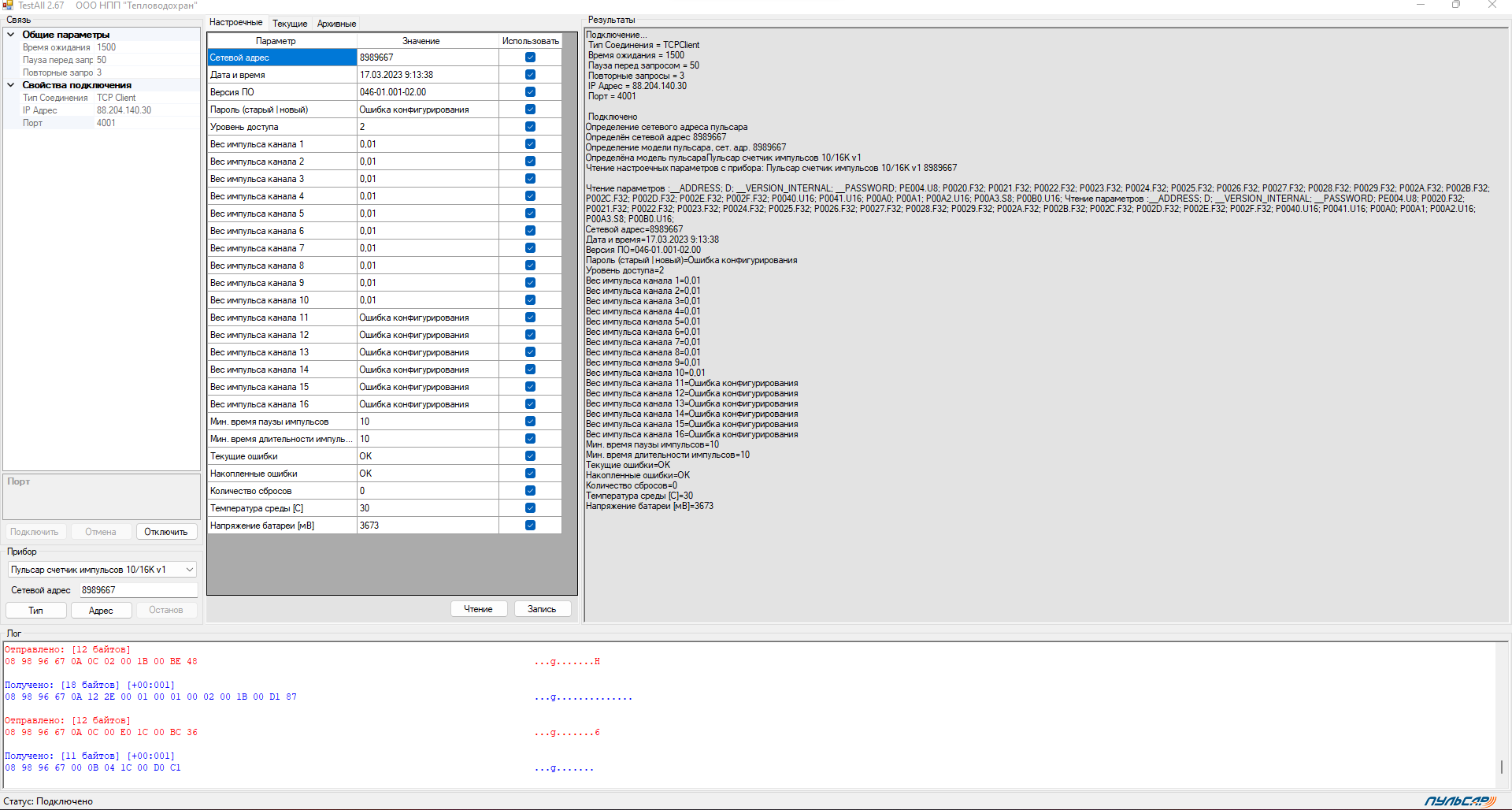Viewport: 1512px width, 810px height.
Task: Click the Получено: [18 байтов] log line
Action: coord(89,685)
